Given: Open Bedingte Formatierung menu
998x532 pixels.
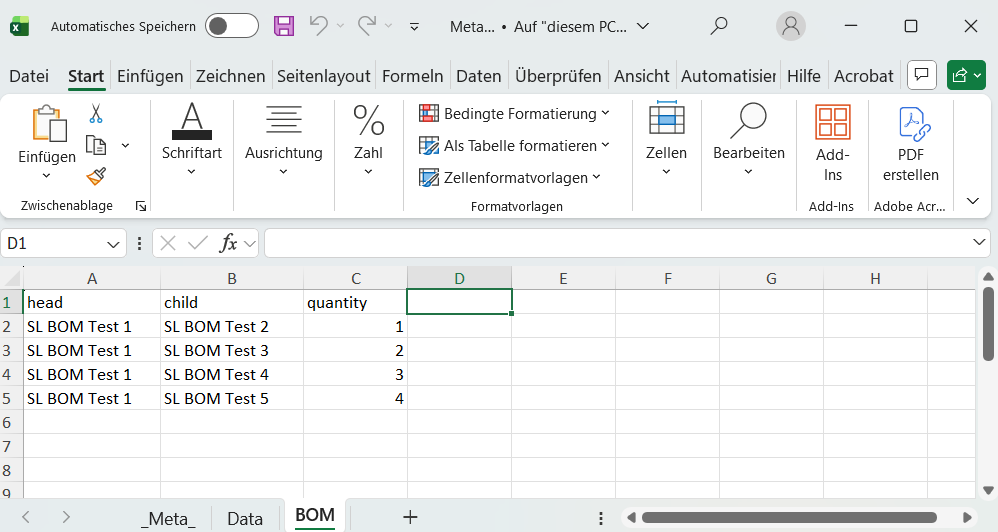Looking at the screenshot, I should (x=514, y=114).
